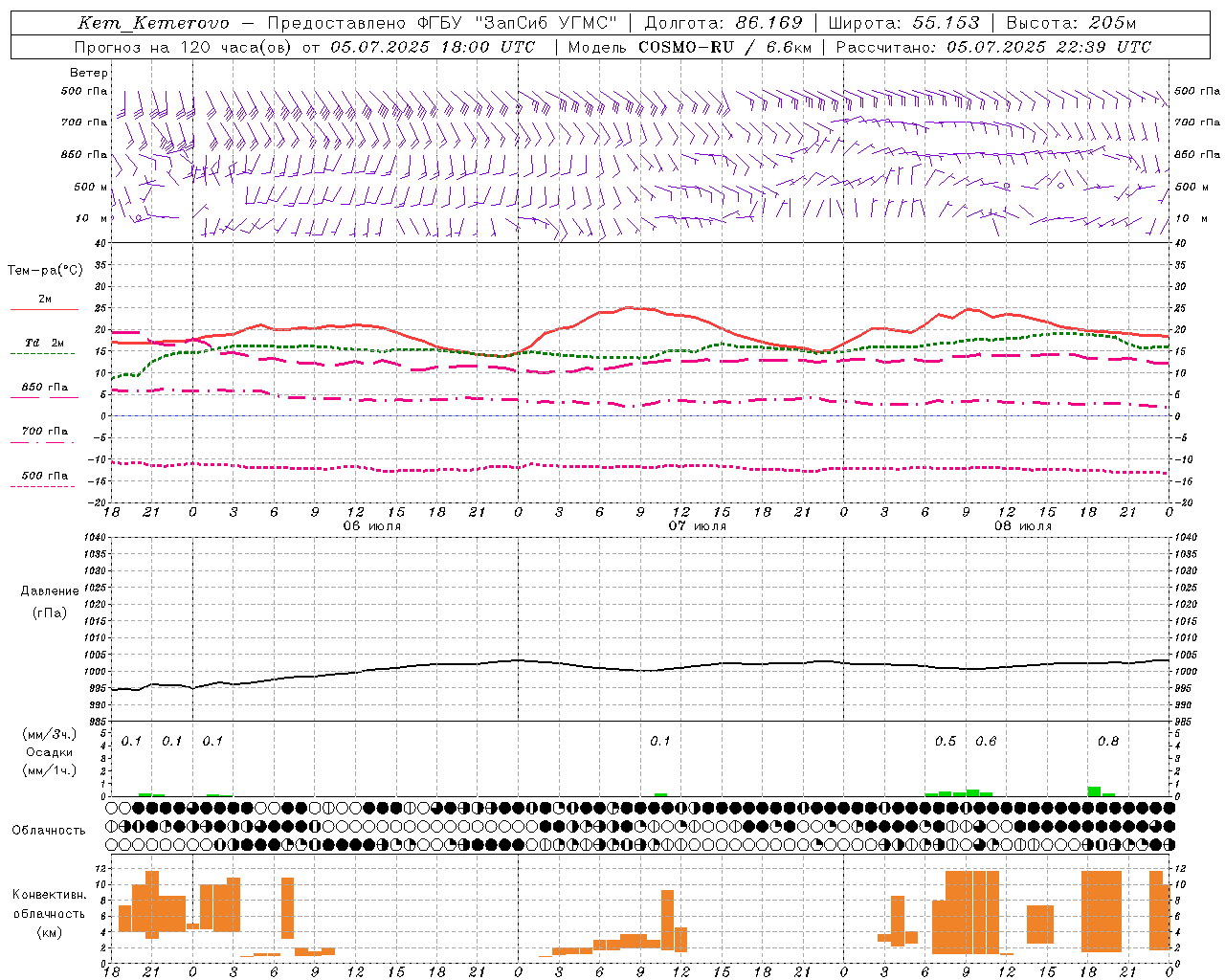Click the '1040' top pressure axis value on left
Image resolution: width=1225 pixels, height=980 pixels.
pos(93,538)
